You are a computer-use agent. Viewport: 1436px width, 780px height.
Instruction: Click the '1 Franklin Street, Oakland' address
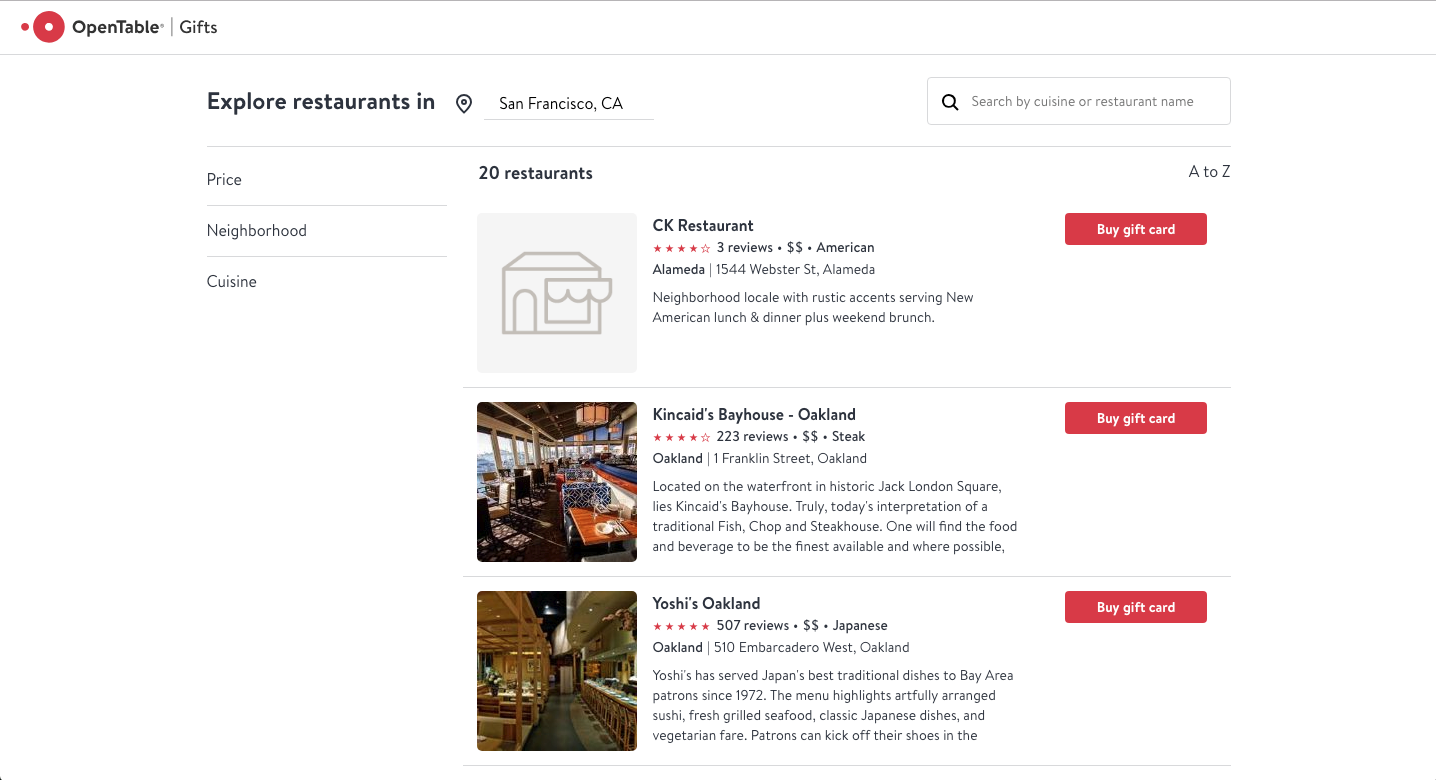click(790, 459)
